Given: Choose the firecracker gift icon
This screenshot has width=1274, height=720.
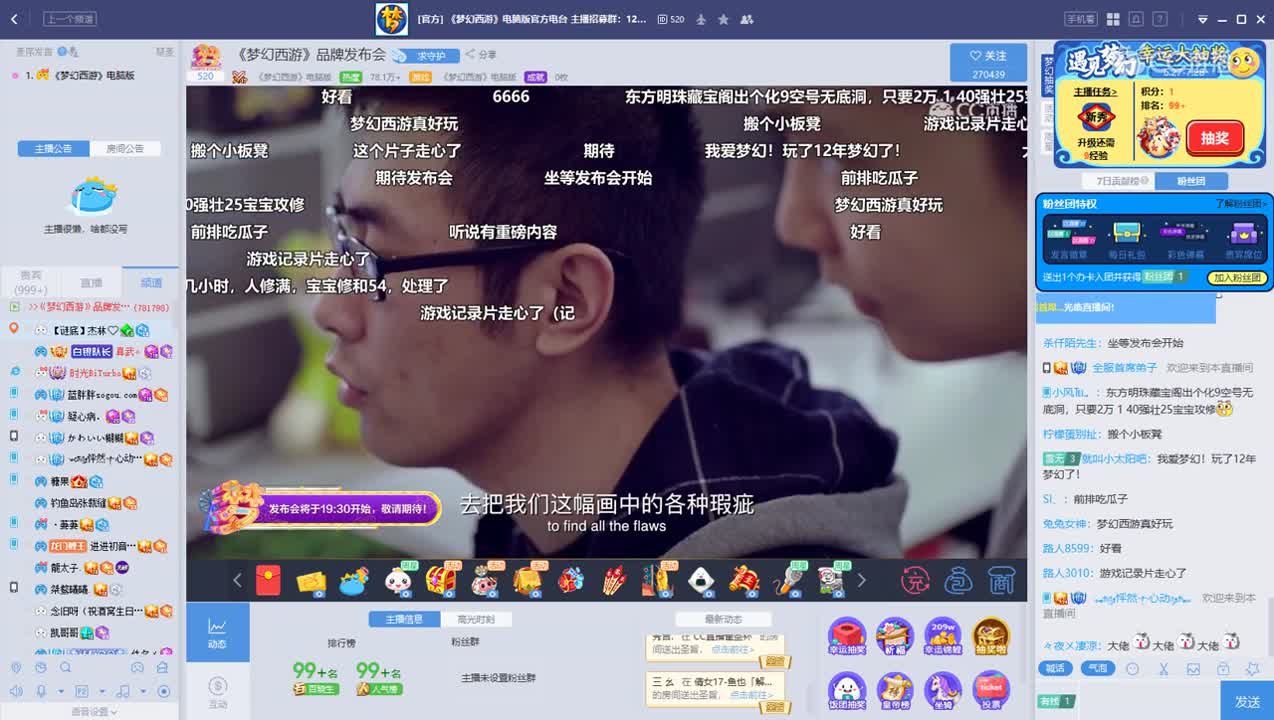Looking at the screenshot, I should [614, 580].
